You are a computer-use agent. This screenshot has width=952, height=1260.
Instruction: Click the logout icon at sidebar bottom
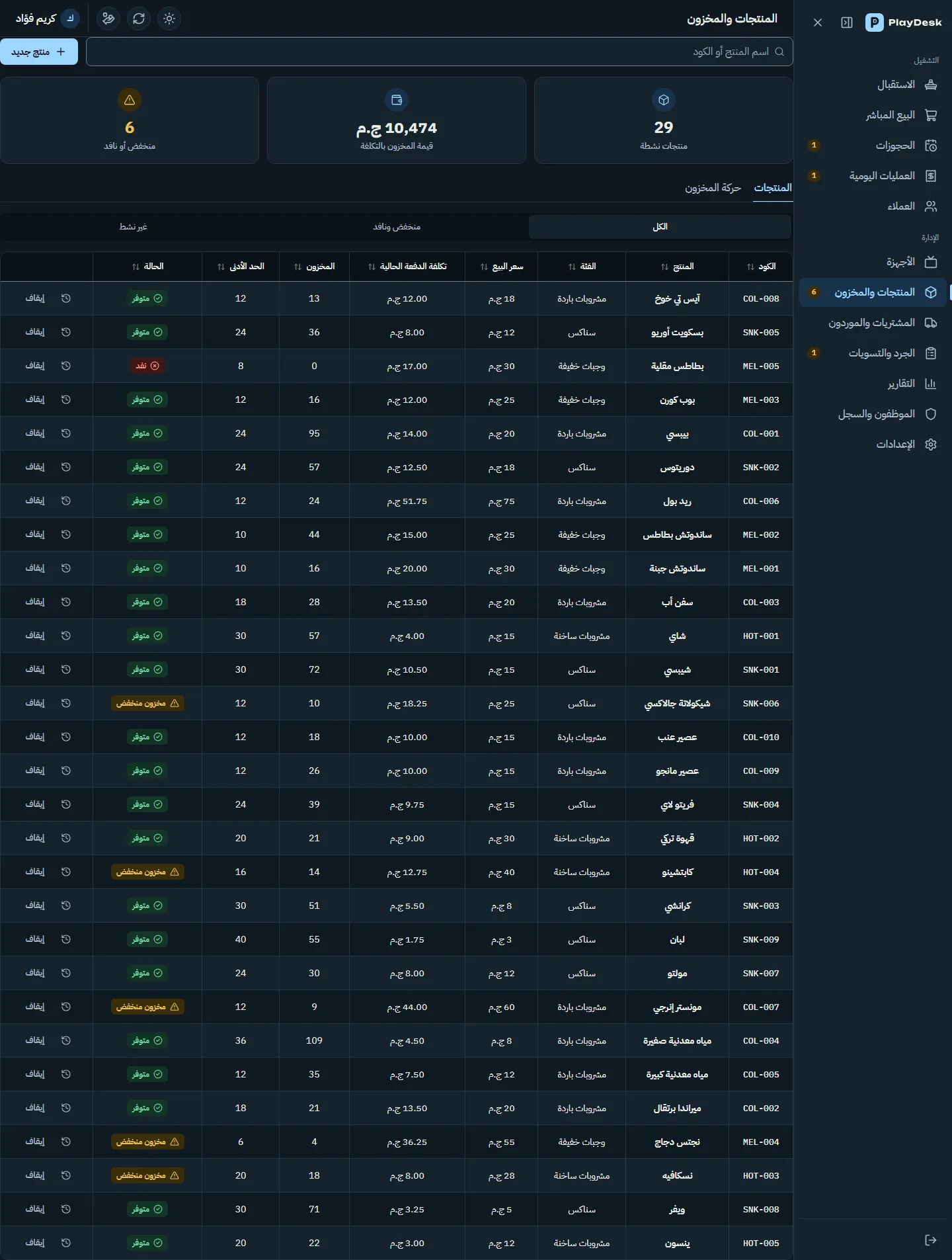[x=931, y=1240]
